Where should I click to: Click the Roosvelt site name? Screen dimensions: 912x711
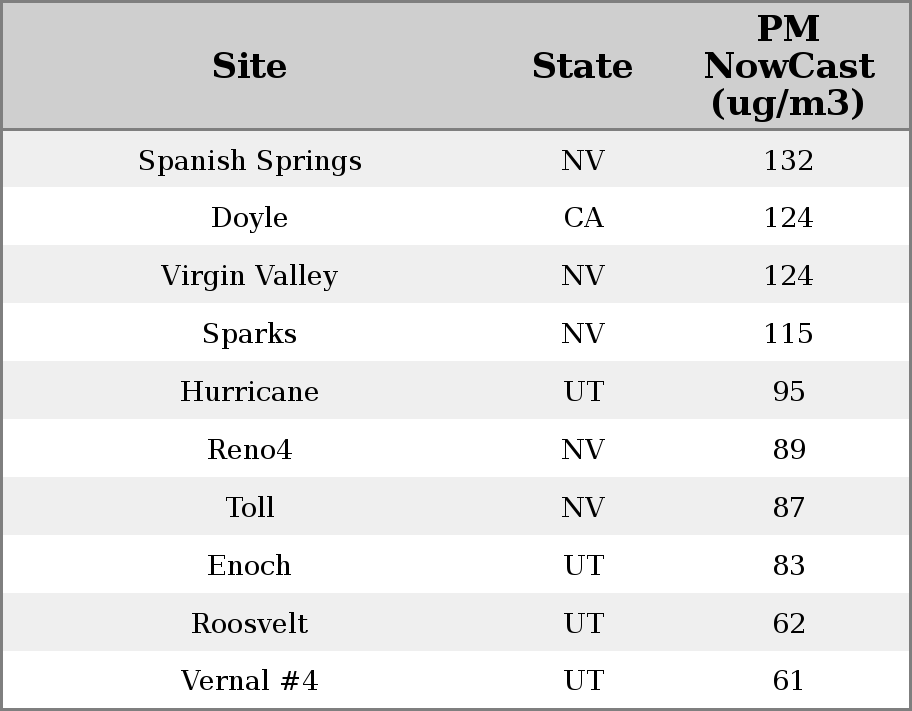click(250, 623)
